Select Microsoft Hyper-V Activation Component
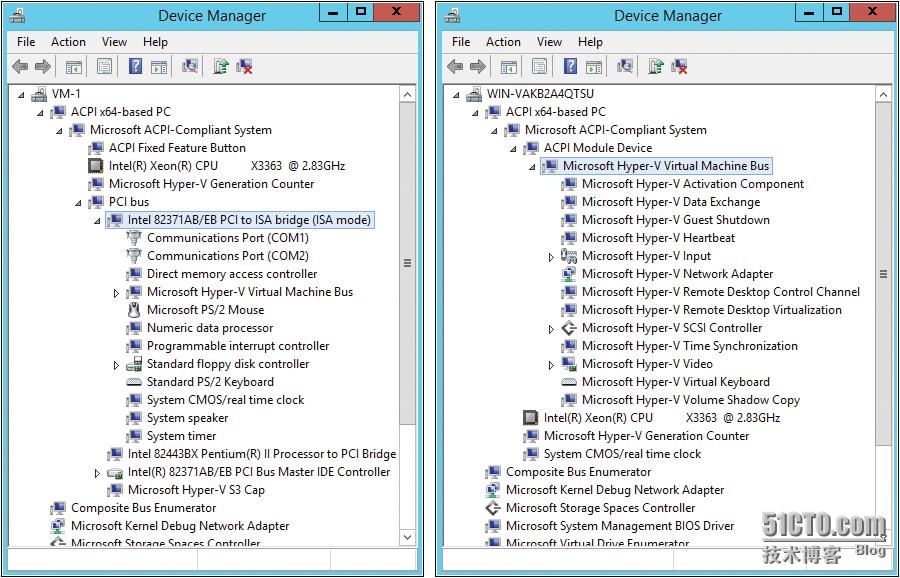The image size is (900, 578). [x=693, y=184]
